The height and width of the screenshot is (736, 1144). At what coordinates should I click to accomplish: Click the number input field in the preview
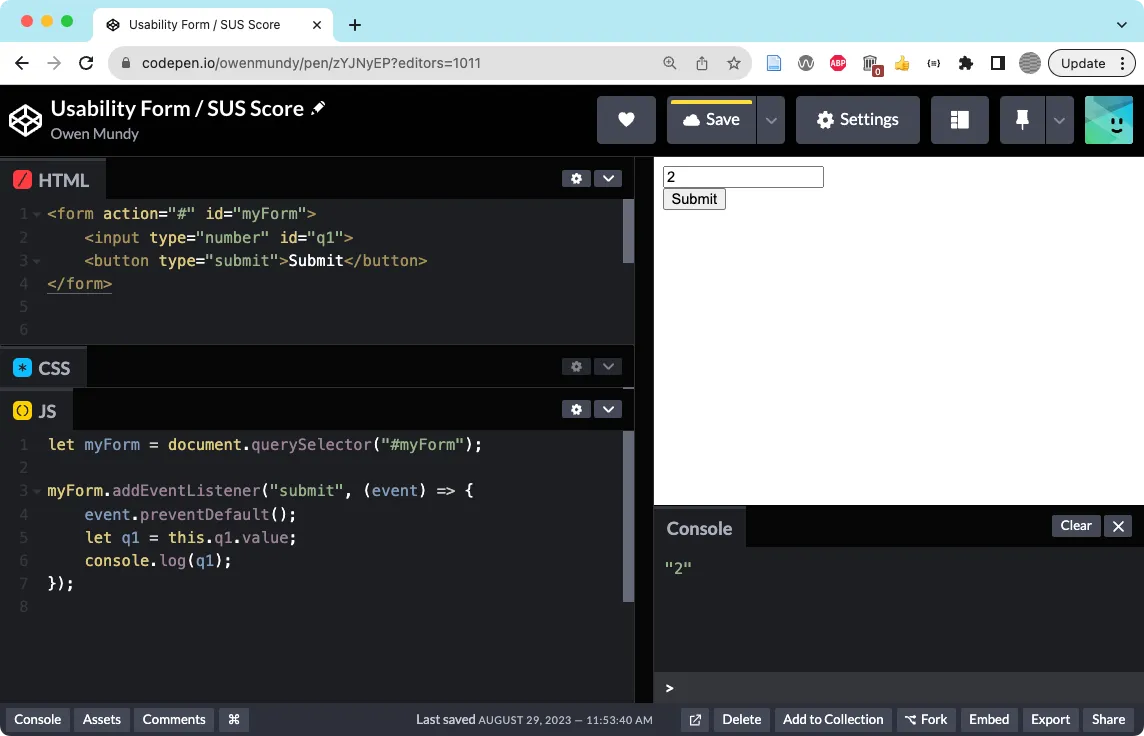pos(743,176)
